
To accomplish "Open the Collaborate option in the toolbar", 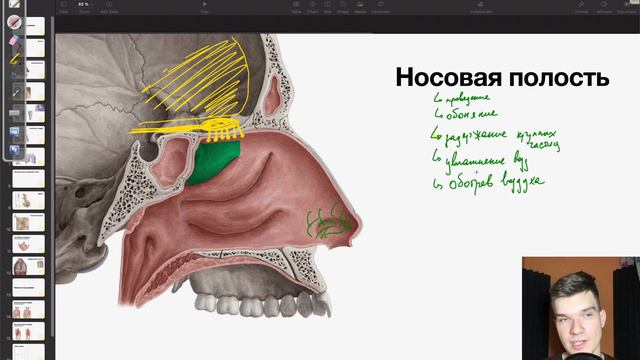I will 480,7.
